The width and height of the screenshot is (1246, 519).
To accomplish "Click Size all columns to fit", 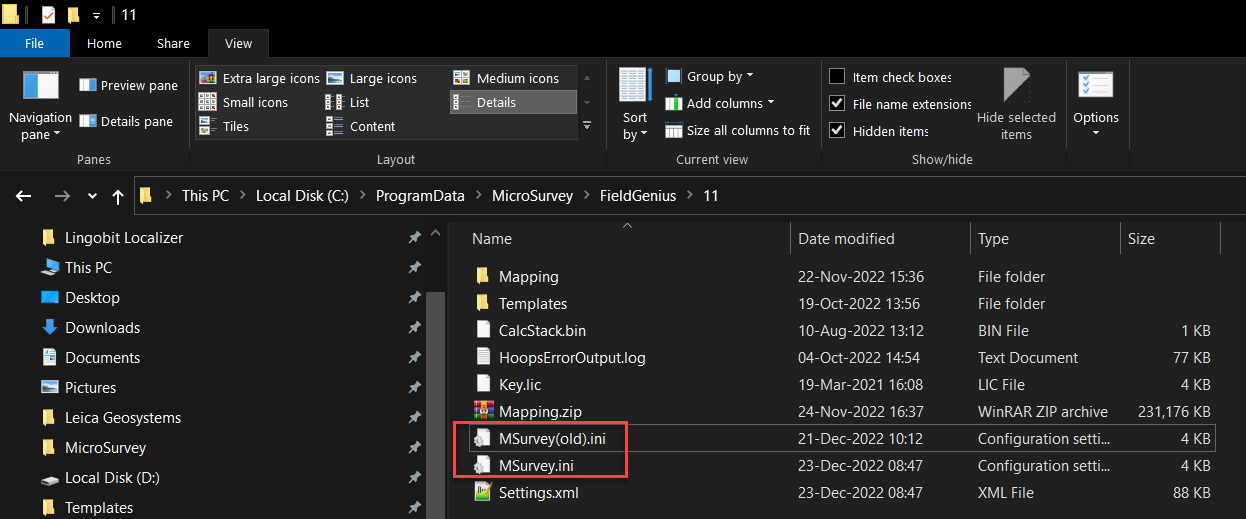I will point(738,130).
